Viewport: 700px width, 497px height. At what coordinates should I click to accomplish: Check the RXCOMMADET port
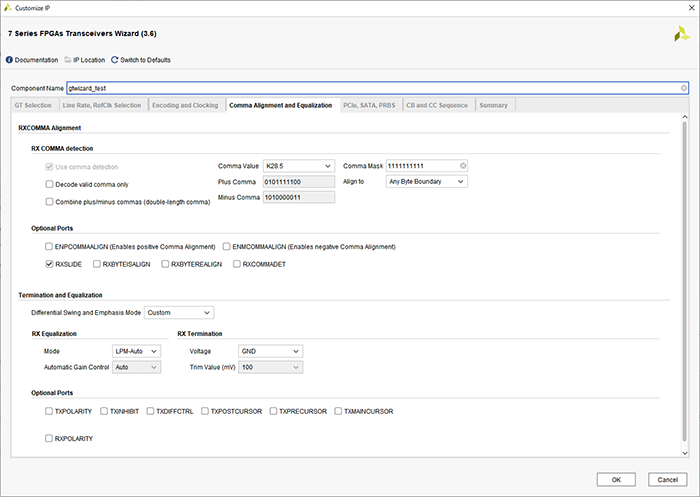tap(237, 264)
